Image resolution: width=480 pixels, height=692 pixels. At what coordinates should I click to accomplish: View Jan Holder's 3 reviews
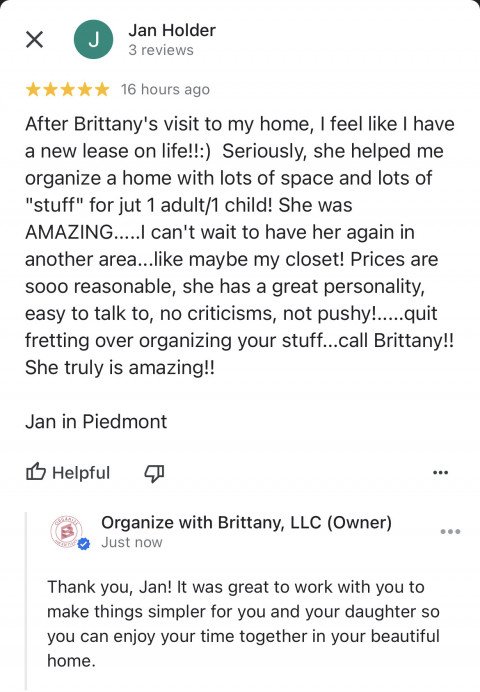[161, 50]
